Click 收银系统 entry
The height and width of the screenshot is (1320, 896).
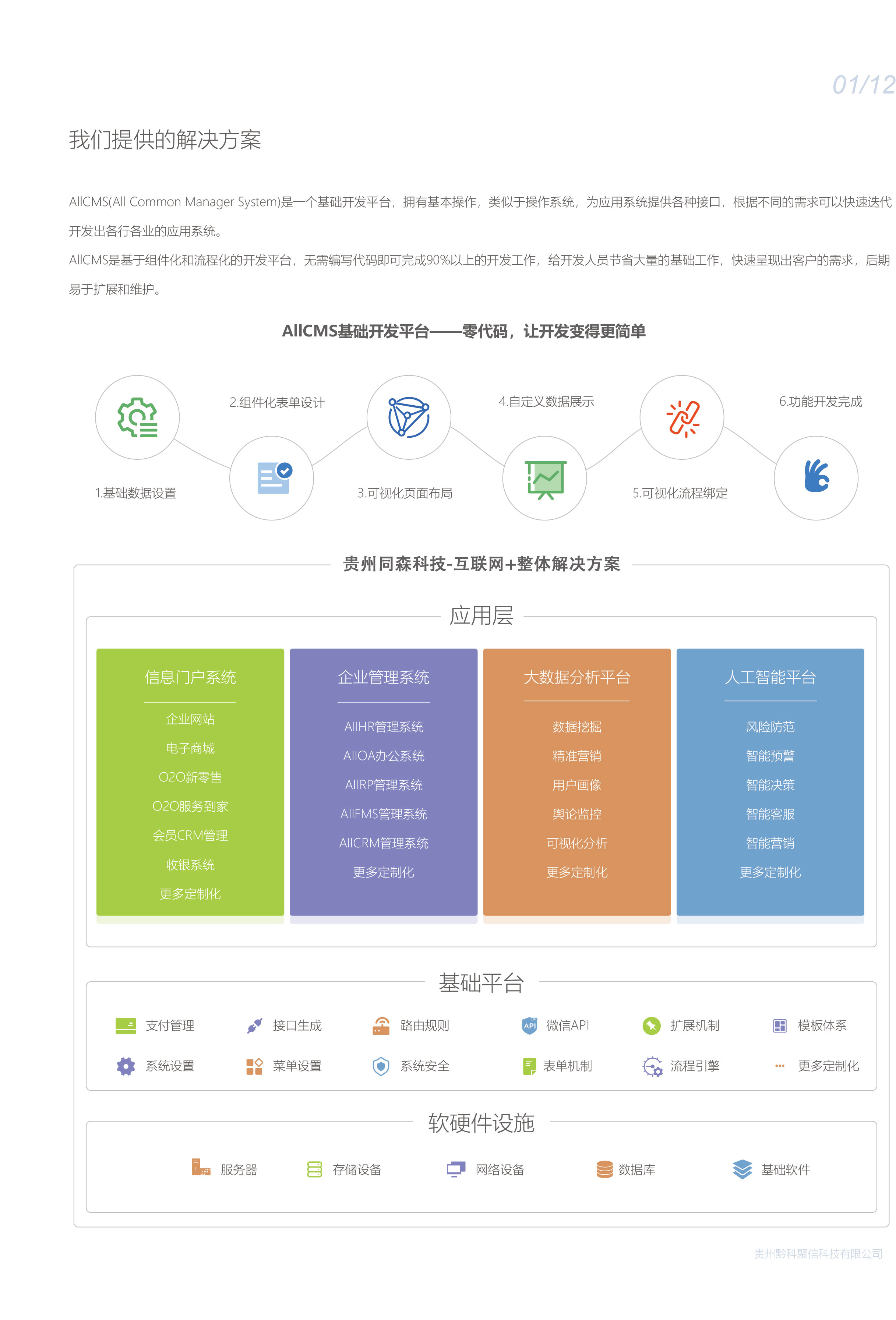(x=190, y=864)
